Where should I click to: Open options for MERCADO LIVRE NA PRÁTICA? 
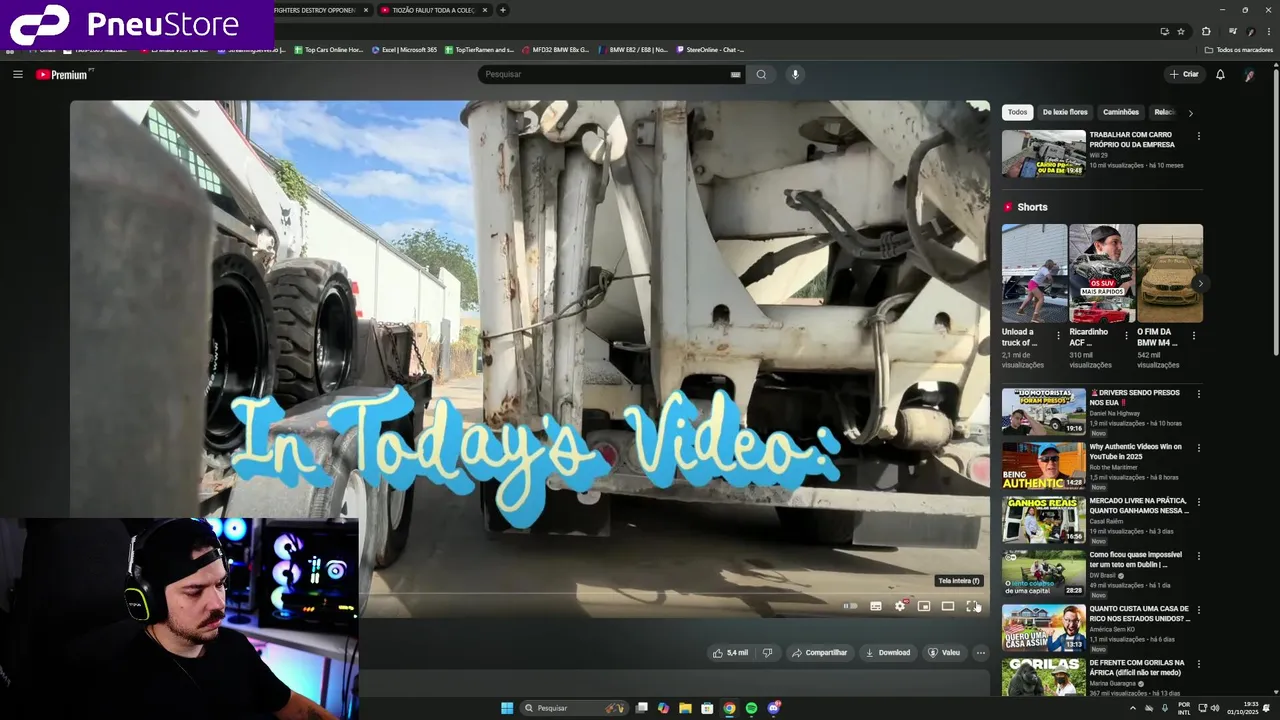[x=1198, y=502]
